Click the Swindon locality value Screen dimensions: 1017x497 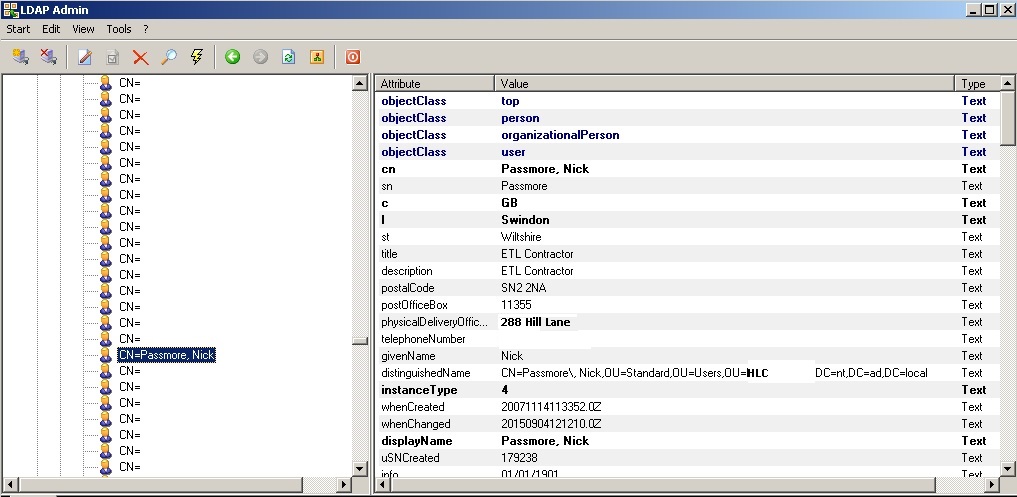(525, 220)
